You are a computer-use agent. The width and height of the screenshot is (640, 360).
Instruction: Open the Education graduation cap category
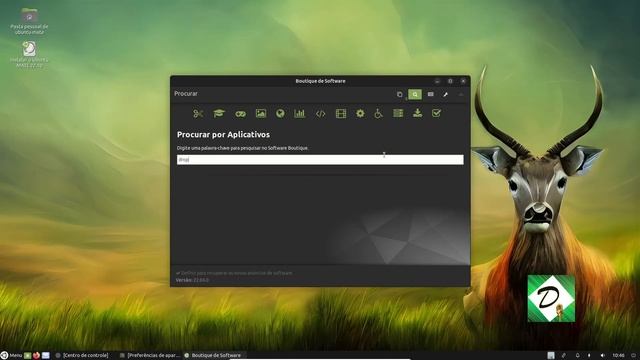tap(219, 113)
